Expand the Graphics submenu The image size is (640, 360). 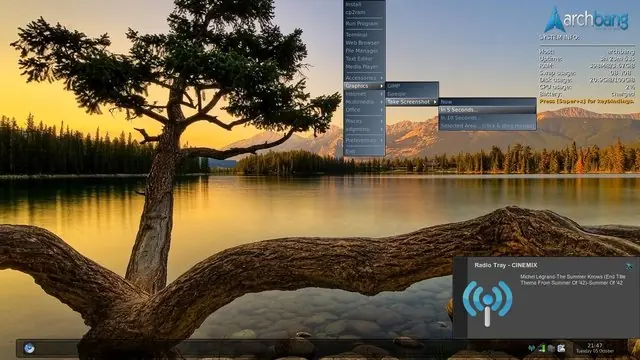[364, 86]
